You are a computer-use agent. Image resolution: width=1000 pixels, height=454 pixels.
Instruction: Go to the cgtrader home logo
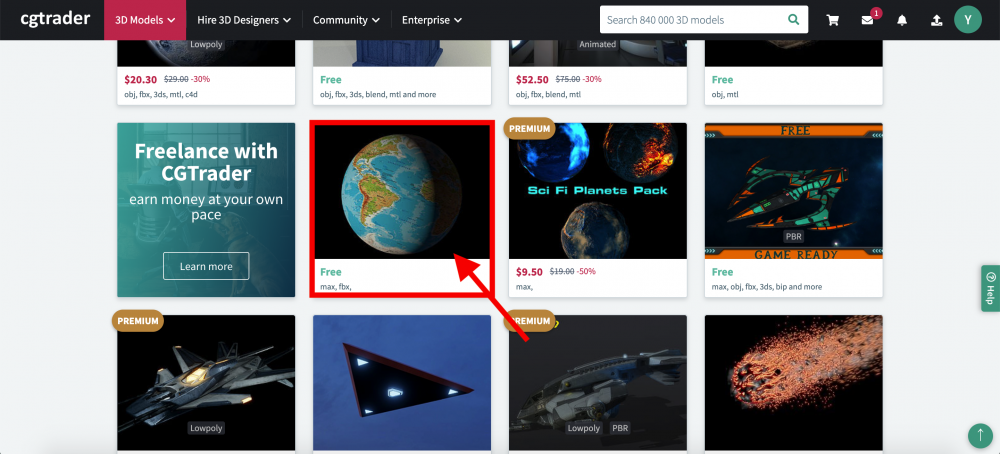(x=55, y=18)
